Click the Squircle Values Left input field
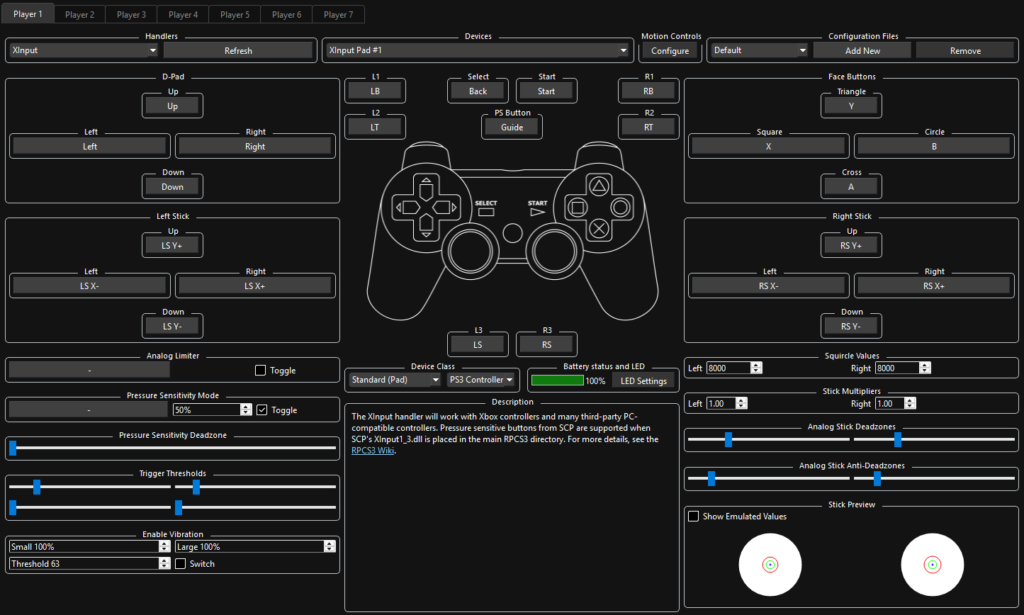 pos(728,368)
